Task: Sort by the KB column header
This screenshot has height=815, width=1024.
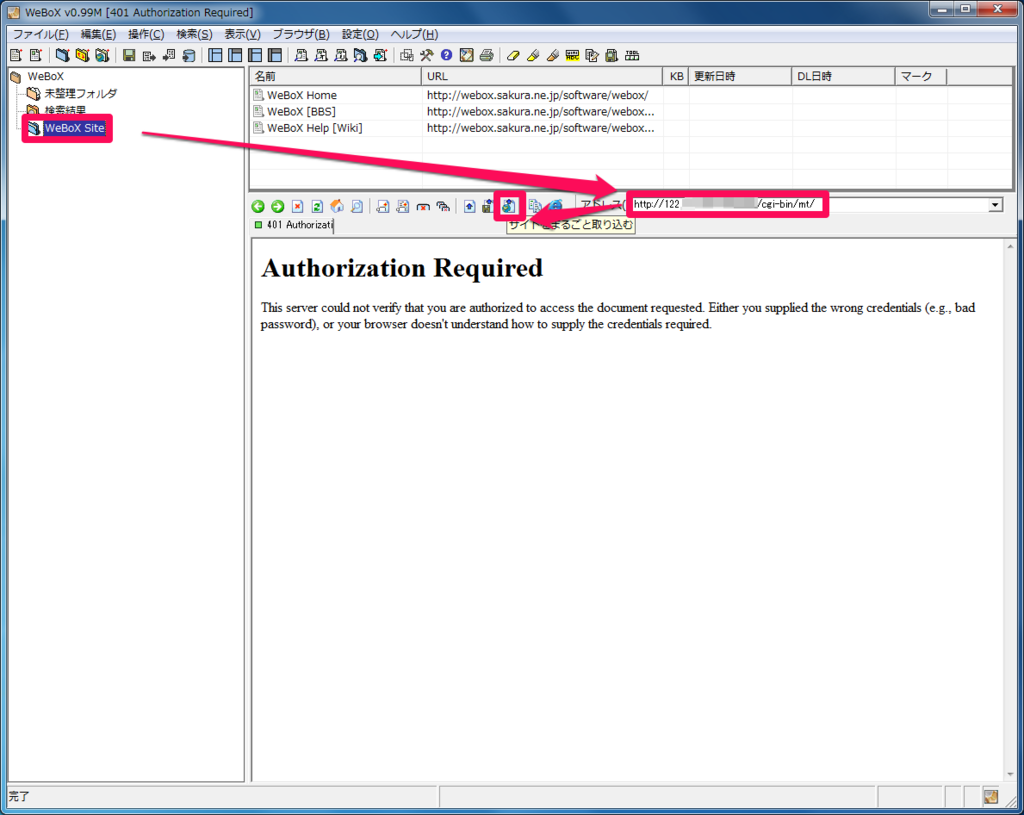Action: [x=676, y=76]
